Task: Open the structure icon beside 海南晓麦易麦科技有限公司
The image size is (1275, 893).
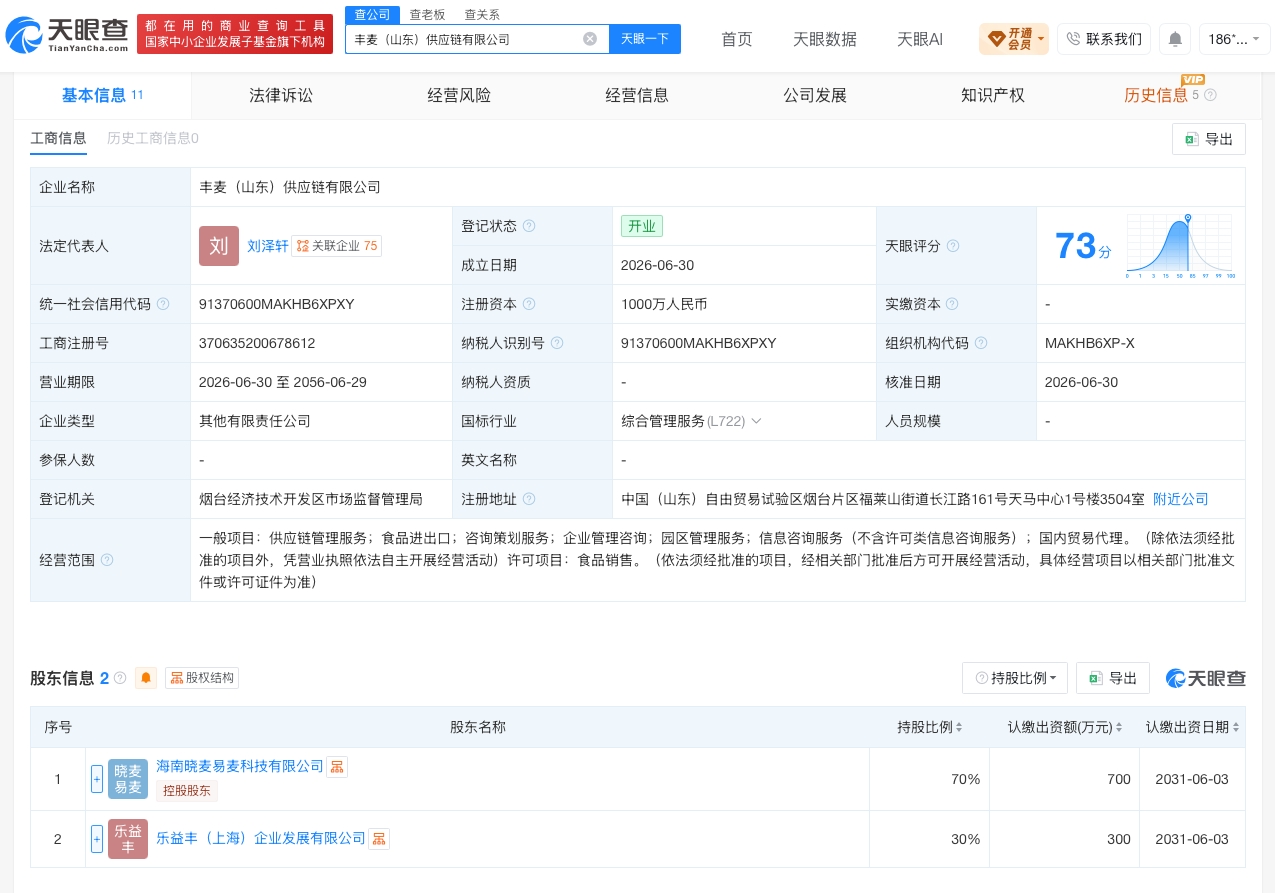Action: coord(337,767)
